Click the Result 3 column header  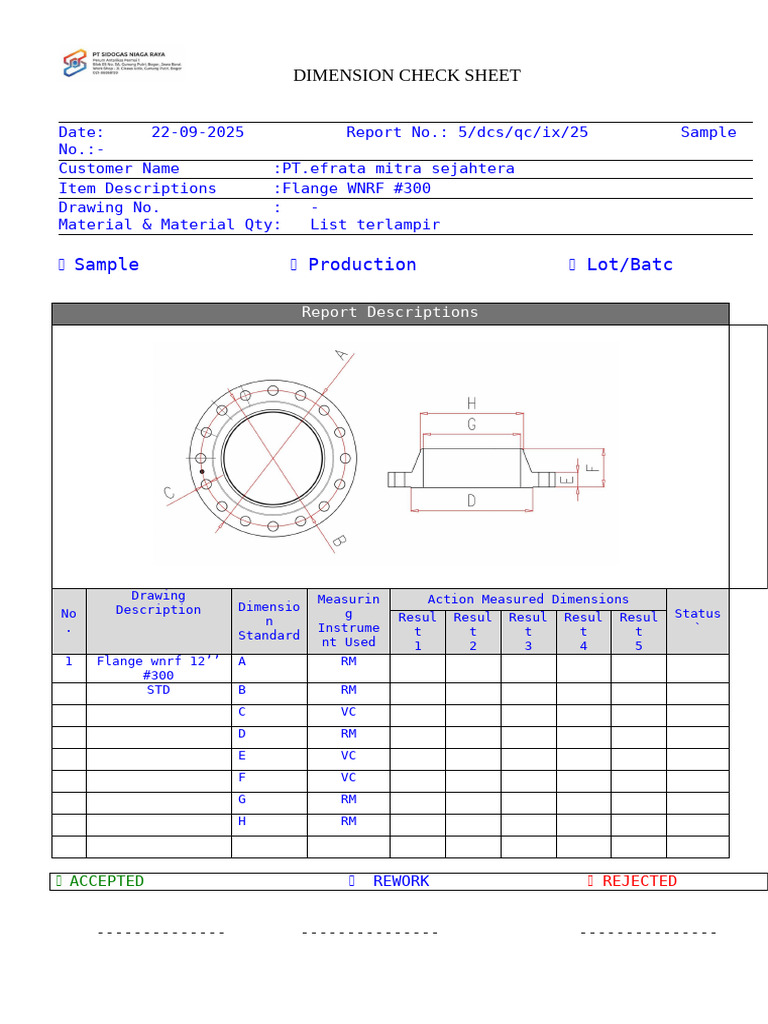[528, 632]
